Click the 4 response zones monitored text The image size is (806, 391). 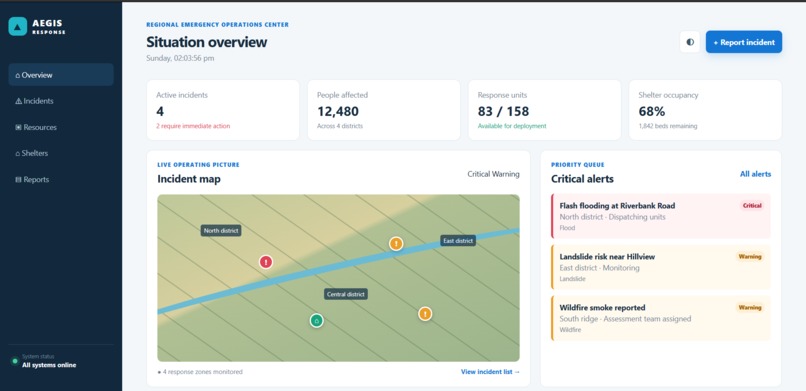click(200, 371)
